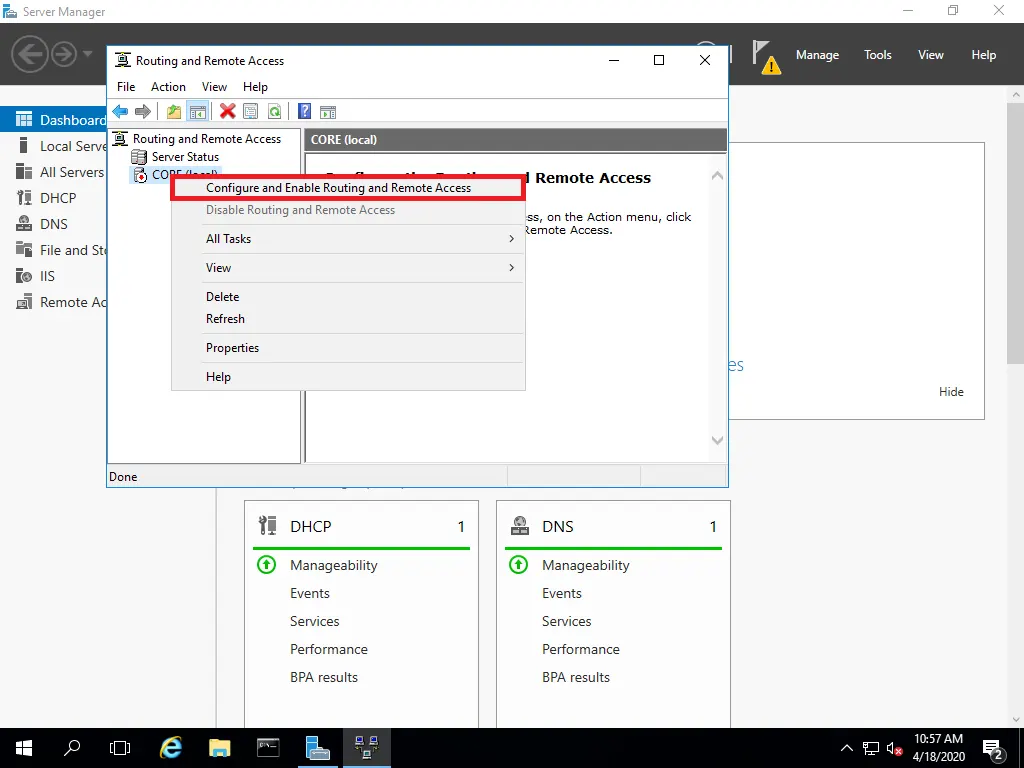Click the All Servers sidebar icon
Viewport: 1024px width, 768px height.
coord(24,172)
